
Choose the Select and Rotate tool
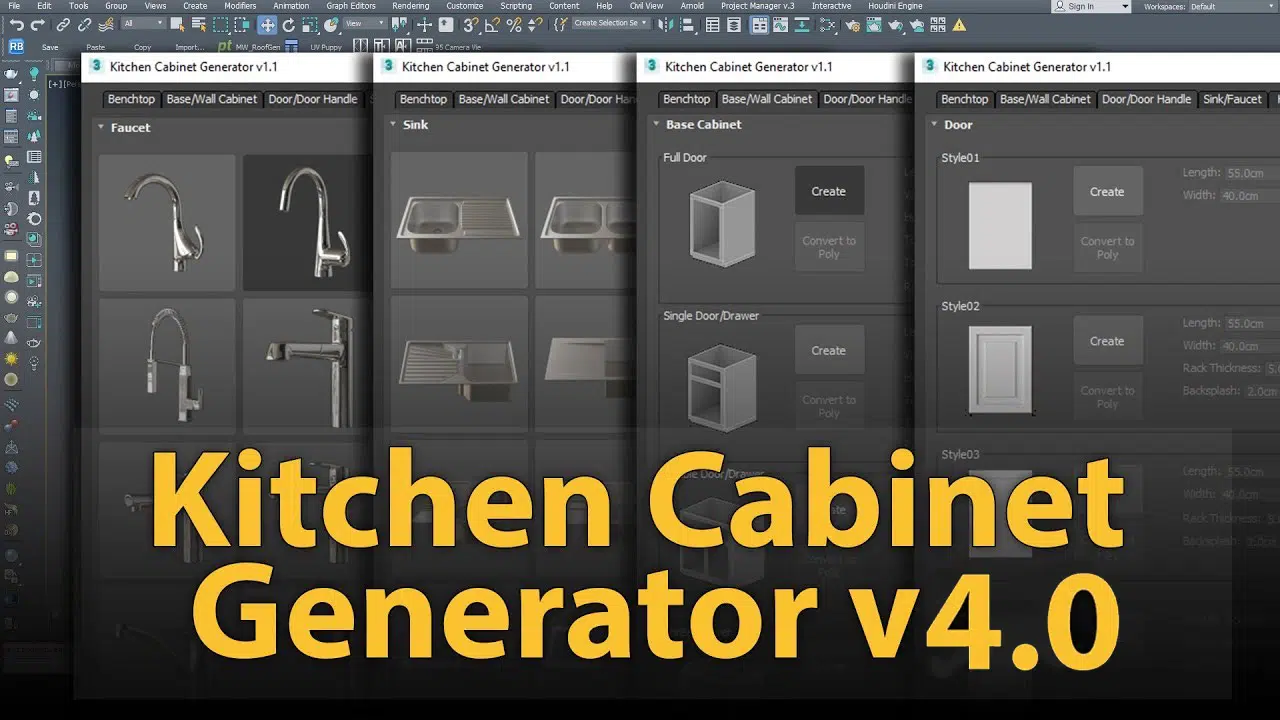pos(288,24)
